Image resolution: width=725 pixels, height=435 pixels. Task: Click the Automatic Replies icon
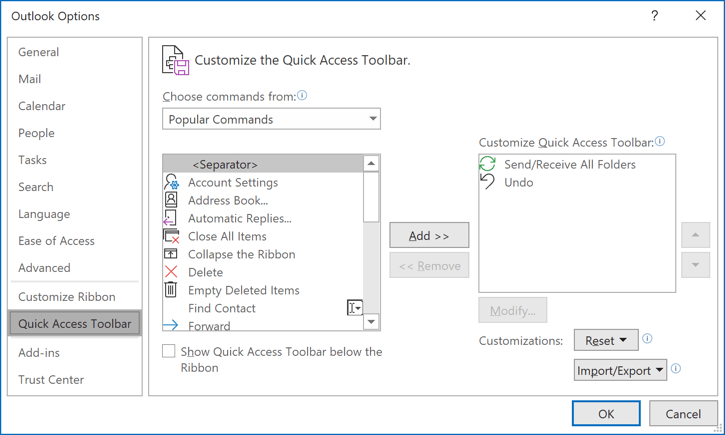tap(170, 218)
